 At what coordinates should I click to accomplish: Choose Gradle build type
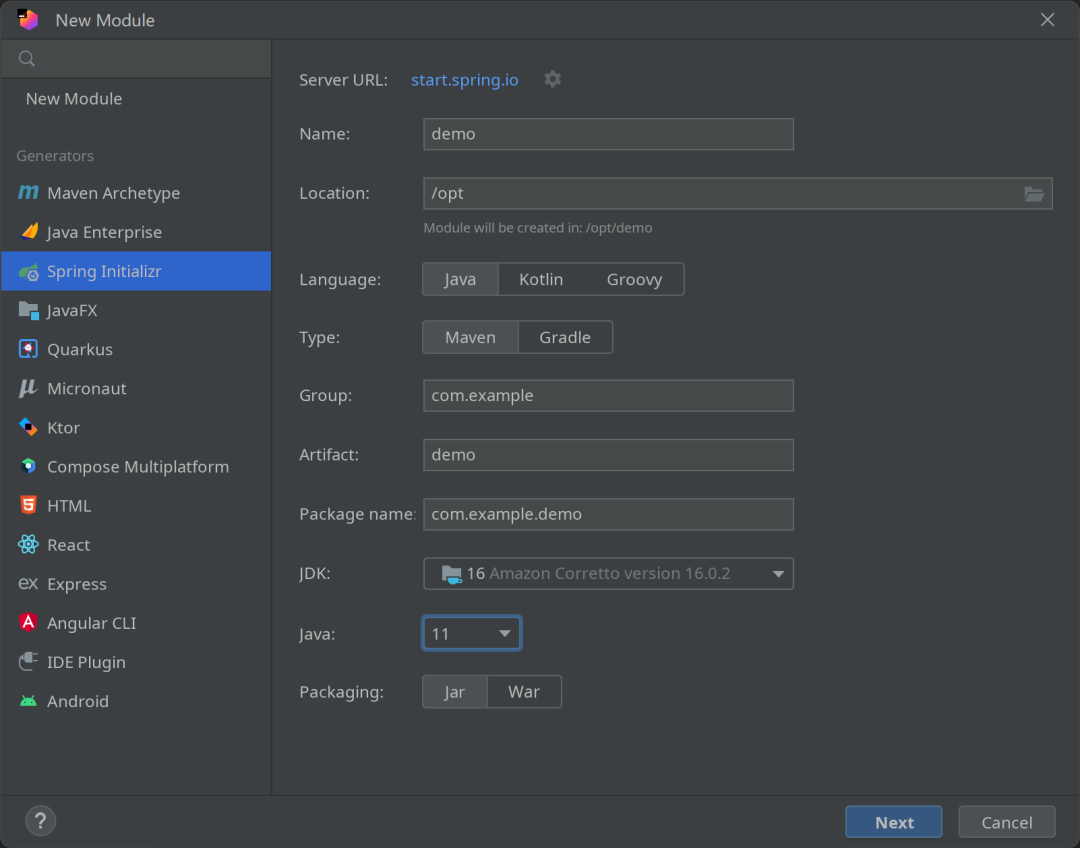pos(565,338)
